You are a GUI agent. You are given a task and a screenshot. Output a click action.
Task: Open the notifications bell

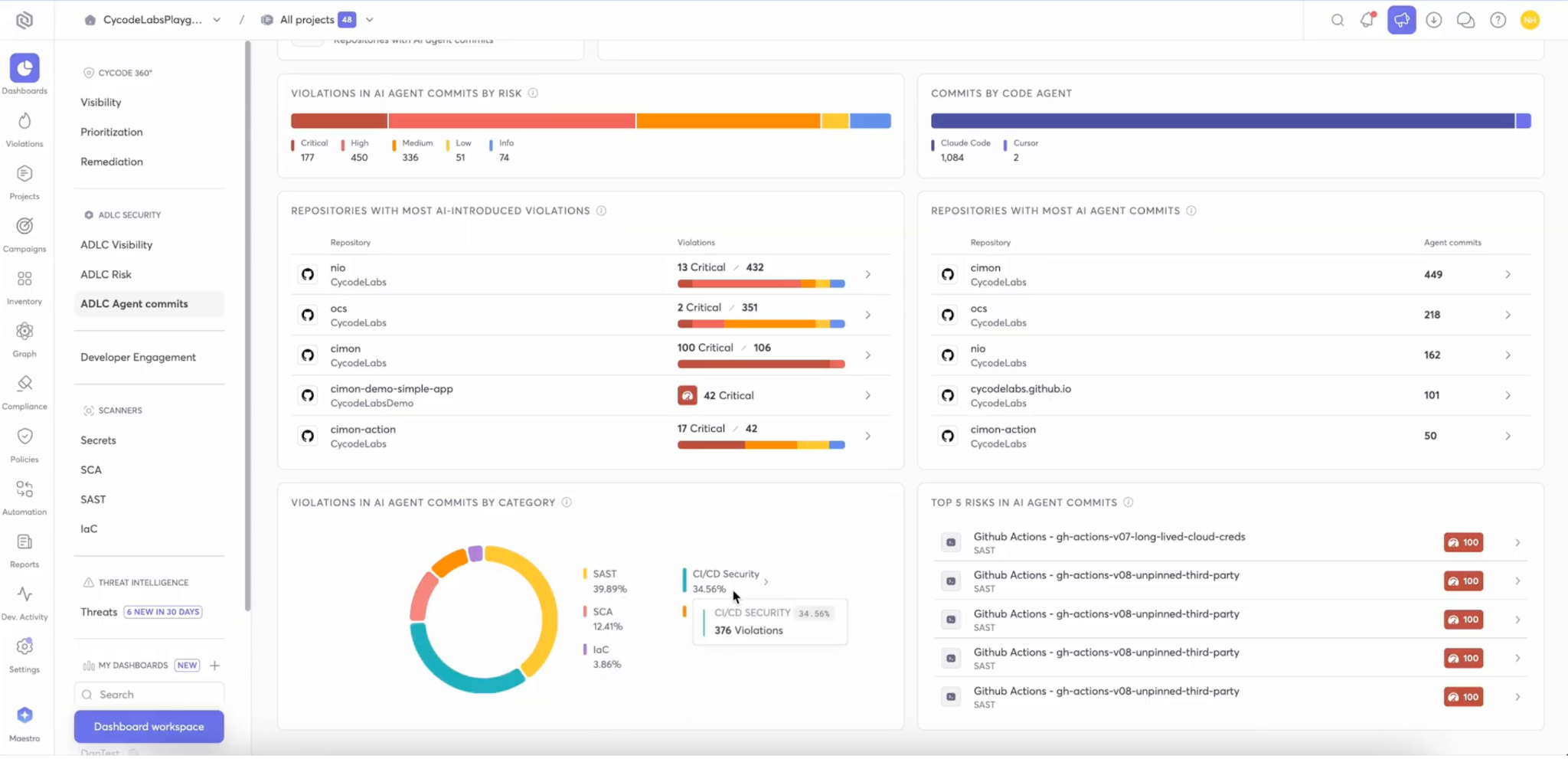[1367, 20]
